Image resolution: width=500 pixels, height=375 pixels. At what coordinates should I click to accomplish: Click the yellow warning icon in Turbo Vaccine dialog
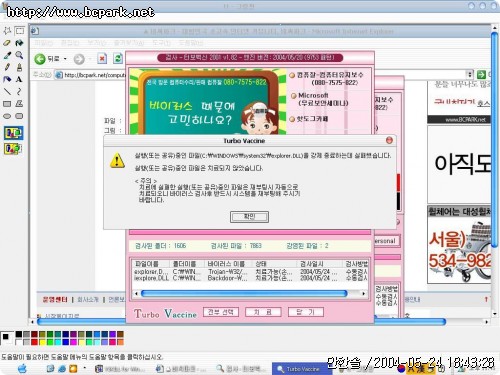tap(117, 160)
